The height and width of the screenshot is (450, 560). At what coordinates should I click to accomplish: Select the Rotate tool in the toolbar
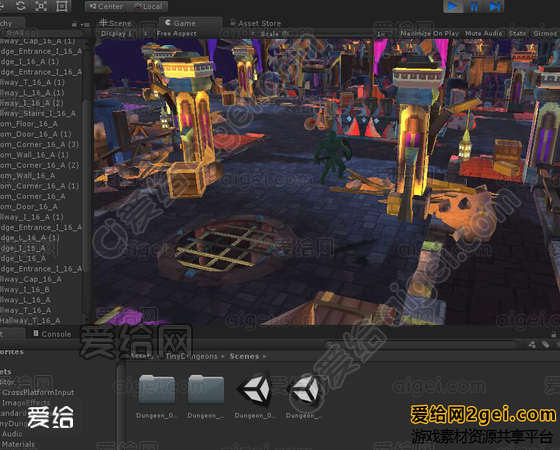click(21, 6)
